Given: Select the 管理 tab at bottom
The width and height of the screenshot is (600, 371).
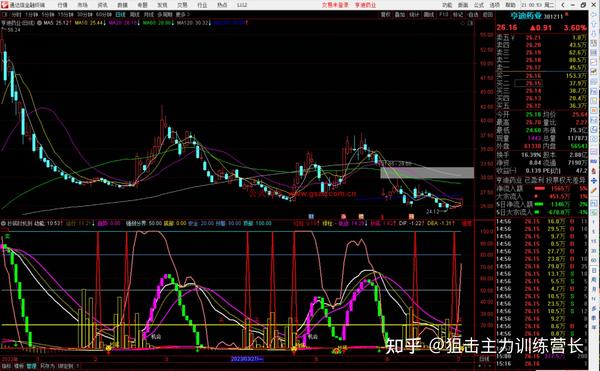Looking at the screenshot, I should tap(31, 366).
